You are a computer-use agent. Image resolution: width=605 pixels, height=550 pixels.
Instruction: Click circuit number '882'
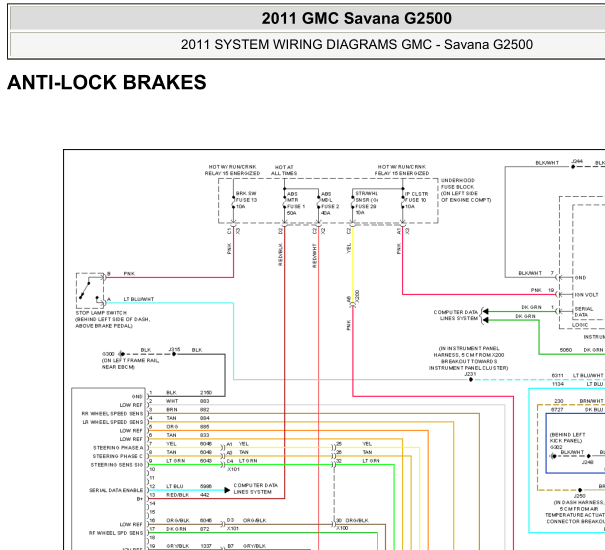click(204, 410)
